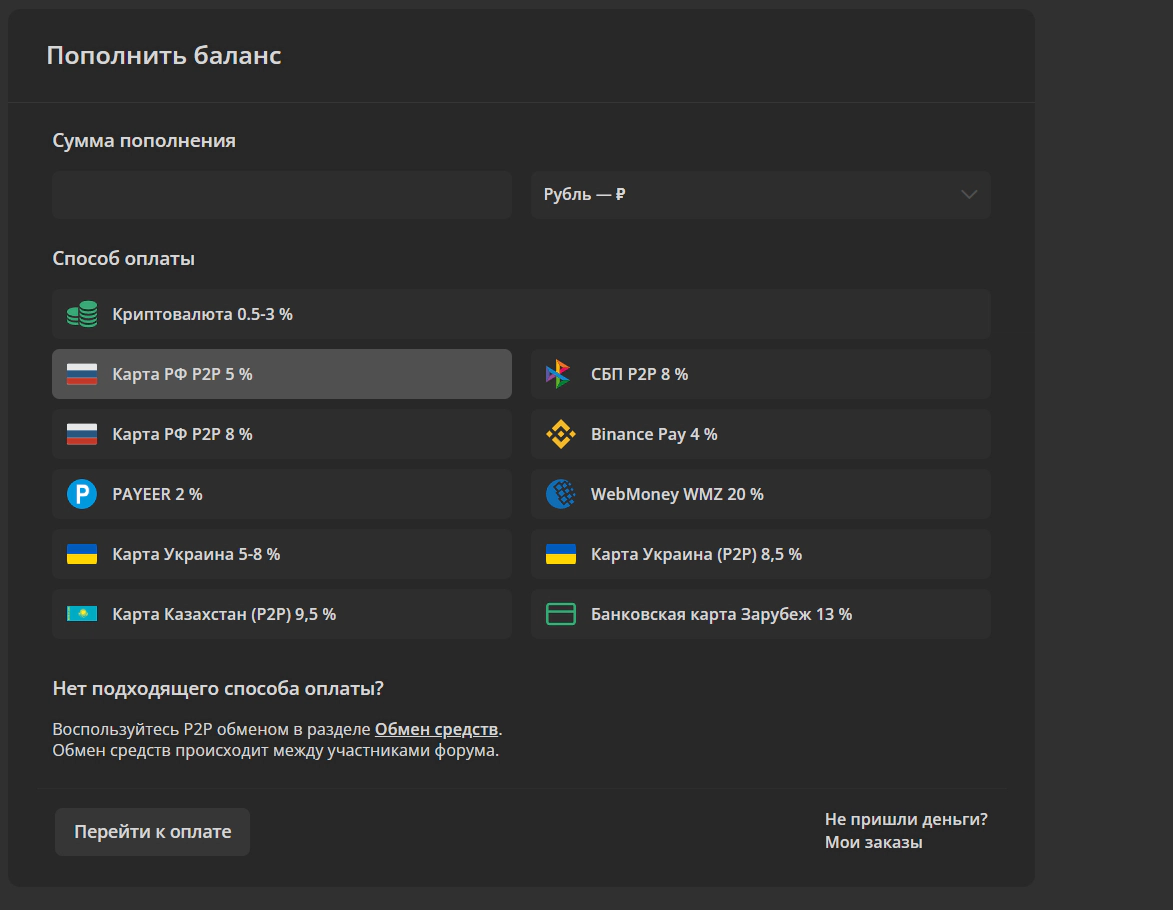Focus the Сумма пополнения amount field

pos(282,194)
